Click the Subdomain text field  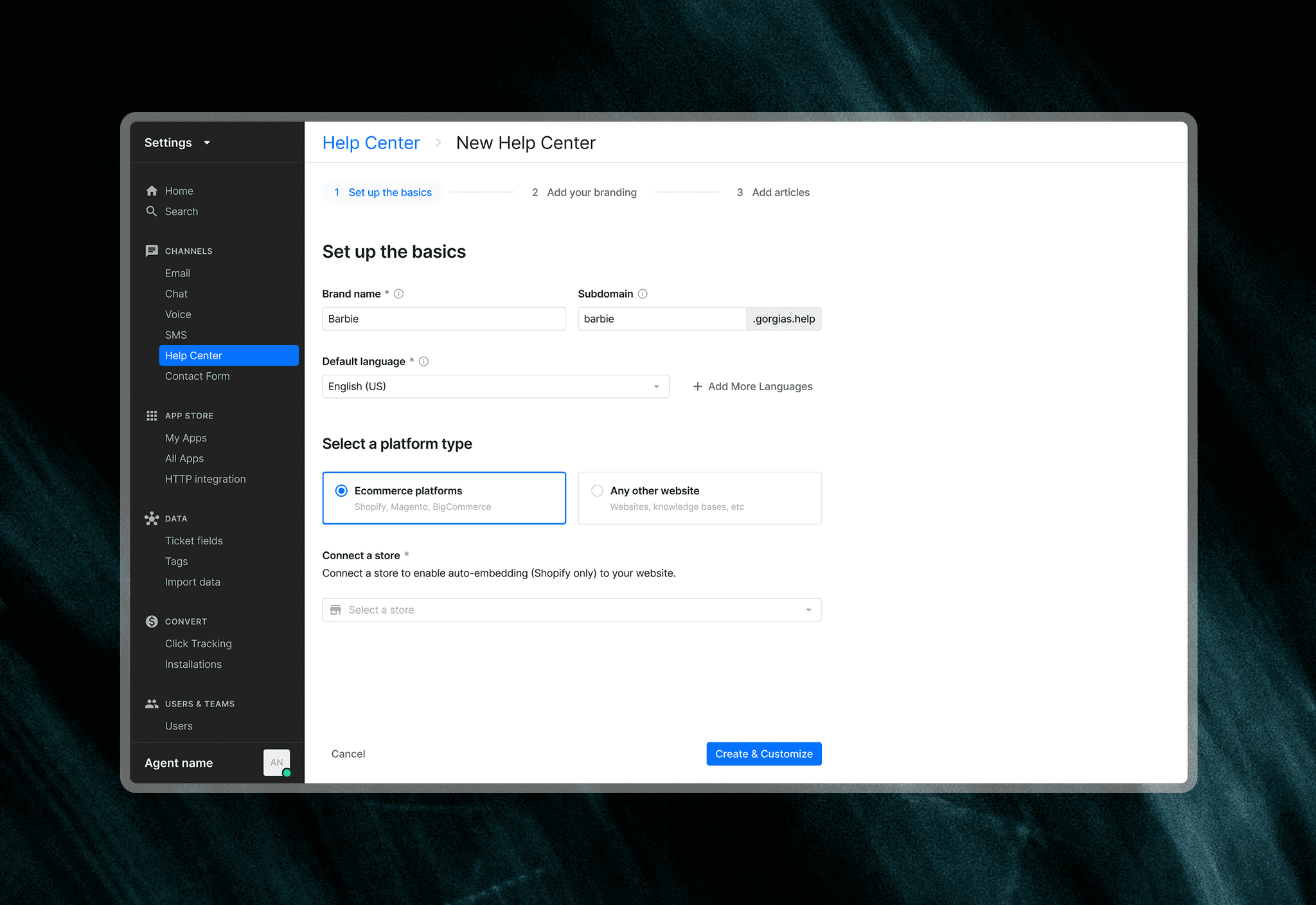(x=661, y=319)
